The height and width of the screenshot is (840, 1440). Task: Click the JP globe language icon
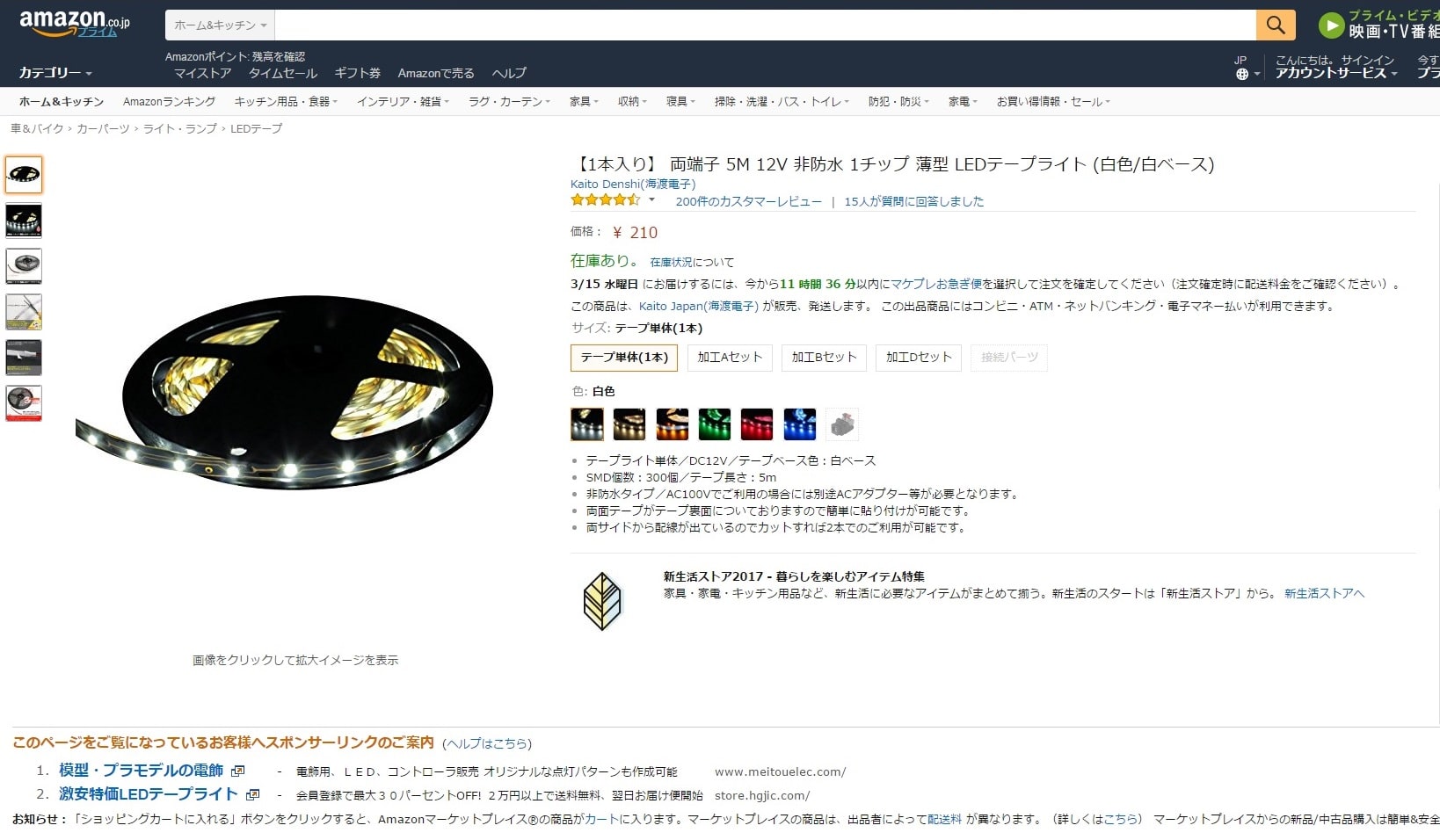point(1242,74)
